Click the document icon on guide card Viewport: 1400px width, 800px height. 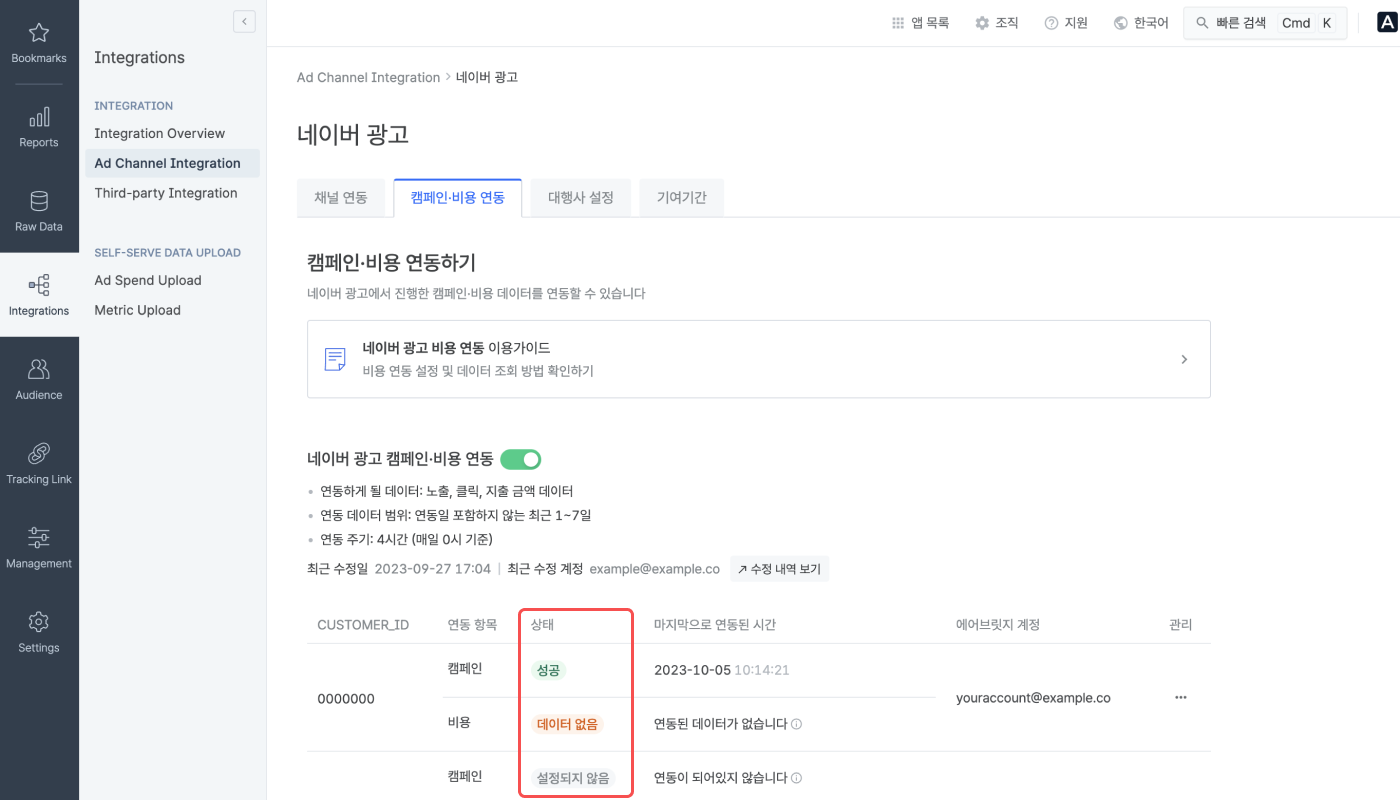[x=336, y=359]
